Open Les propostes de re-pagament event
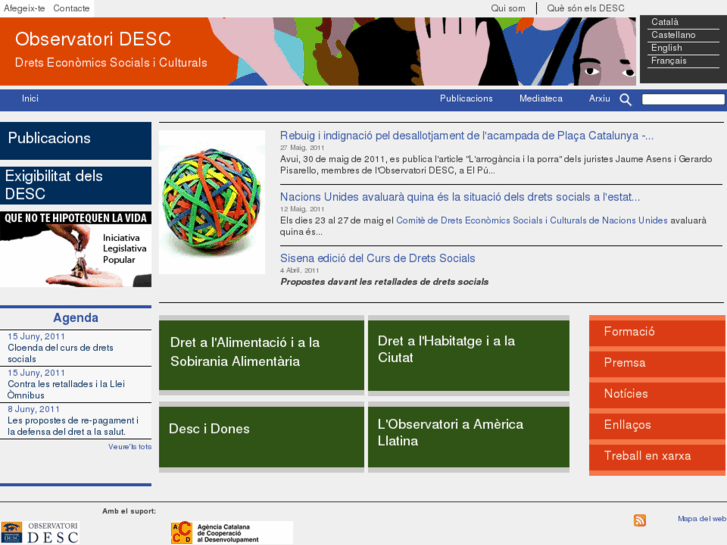 [73, 426]
